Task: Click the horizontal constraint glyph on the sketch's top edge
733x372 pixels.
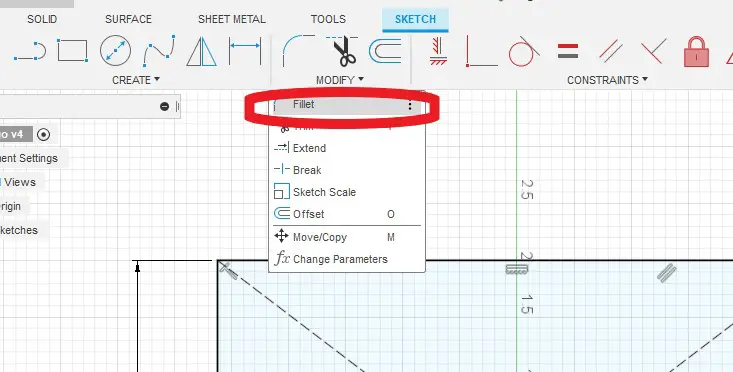Action: coord(517,269)
